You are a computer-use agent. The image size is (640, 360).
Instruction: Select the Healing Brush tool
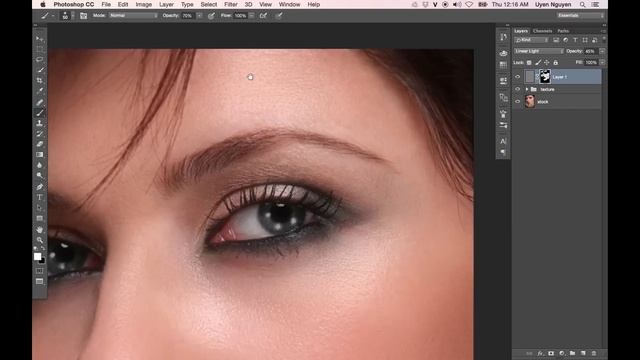tap(40, 102)
